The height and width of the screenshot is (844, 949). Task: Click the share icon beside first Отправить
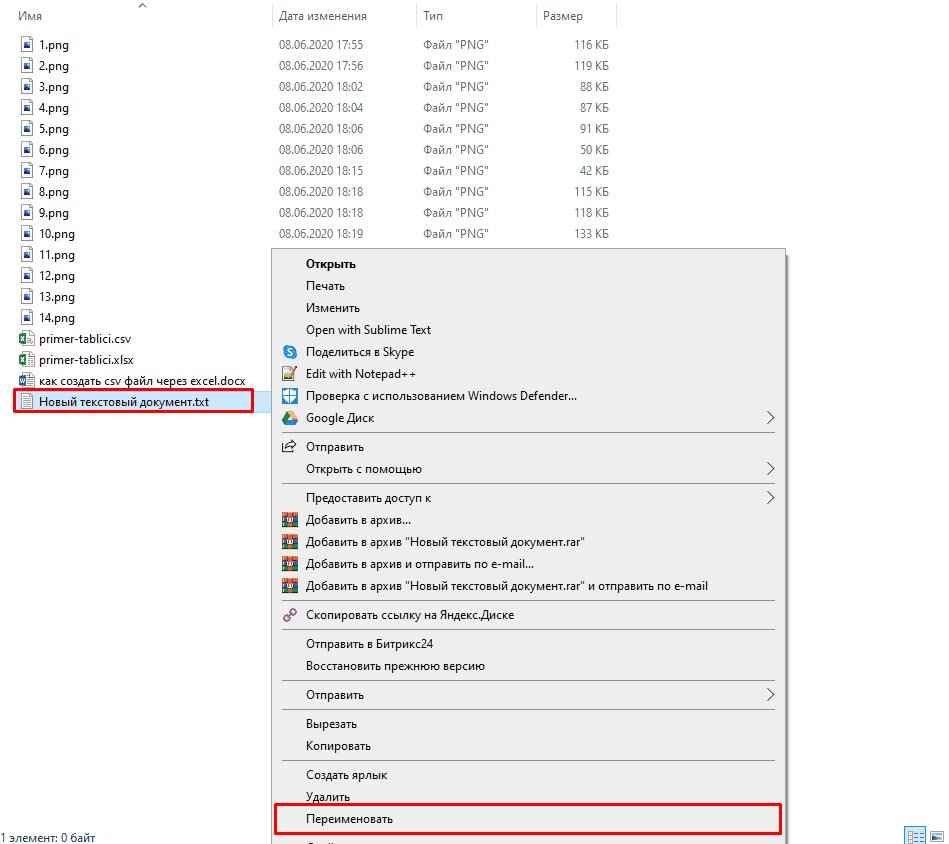tap(290, 447)
